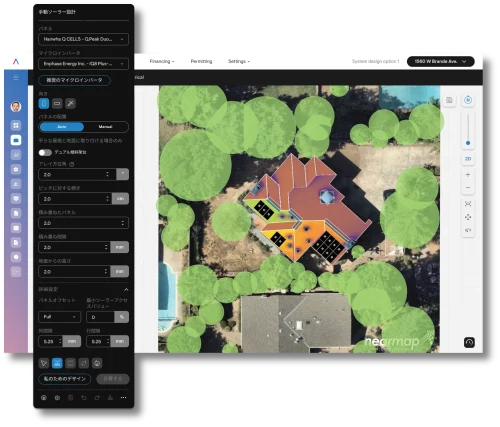Select landscape panel orientation icon
Image resolution: width=500 pixels, height=427 pixels.
pos(57,103)
